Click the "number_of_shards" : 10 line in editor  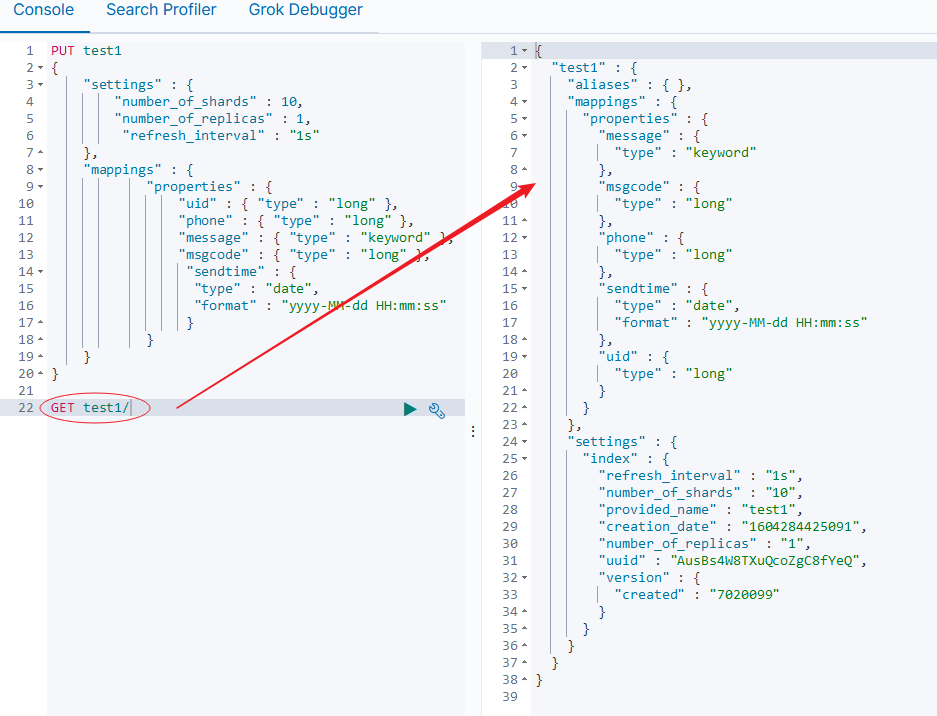tap(209, 102)
